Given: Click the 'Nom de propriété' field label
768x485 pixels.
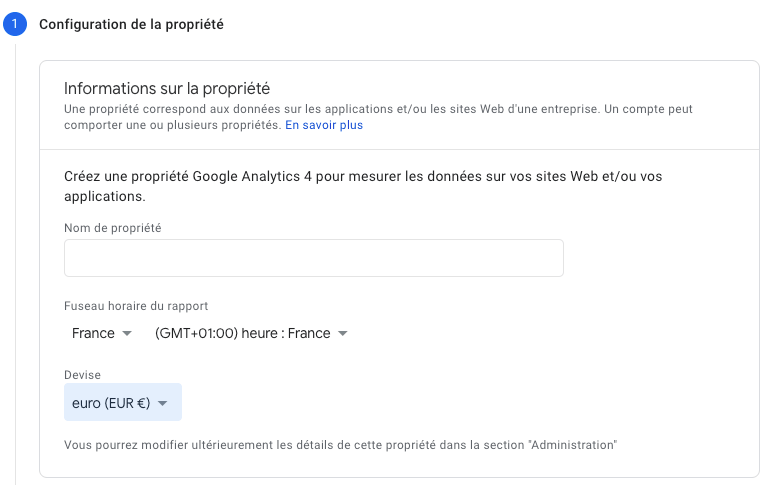Looking at the screenshot, I should pyautogui.click(x=113, y=228).
